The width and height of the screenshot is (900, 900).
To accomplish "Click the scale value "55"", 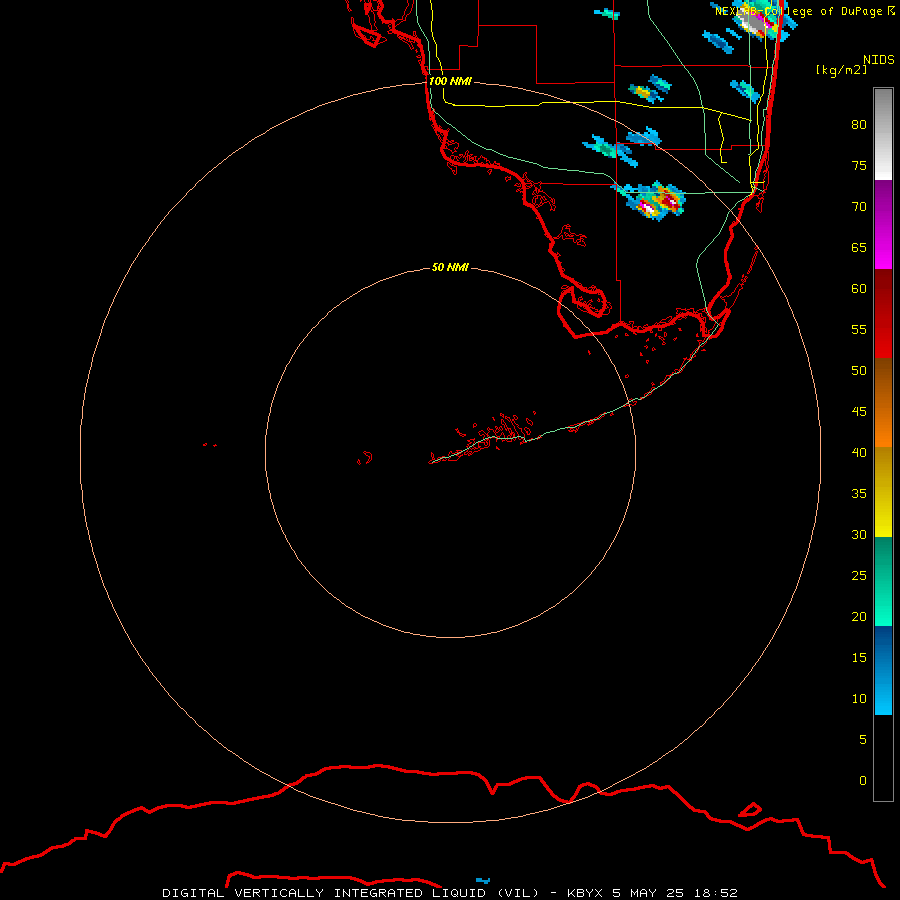I will click(x=859, y=330).
